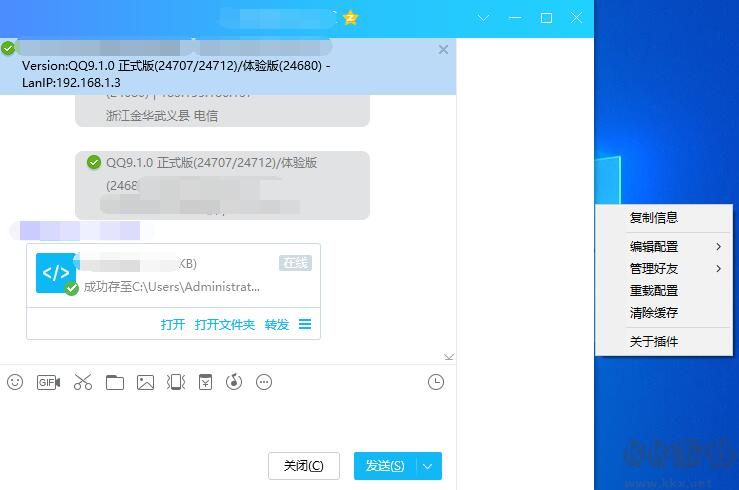Close the chat with 关闭(C) button
Screen dimensions: 739x490
coord(304,466)
